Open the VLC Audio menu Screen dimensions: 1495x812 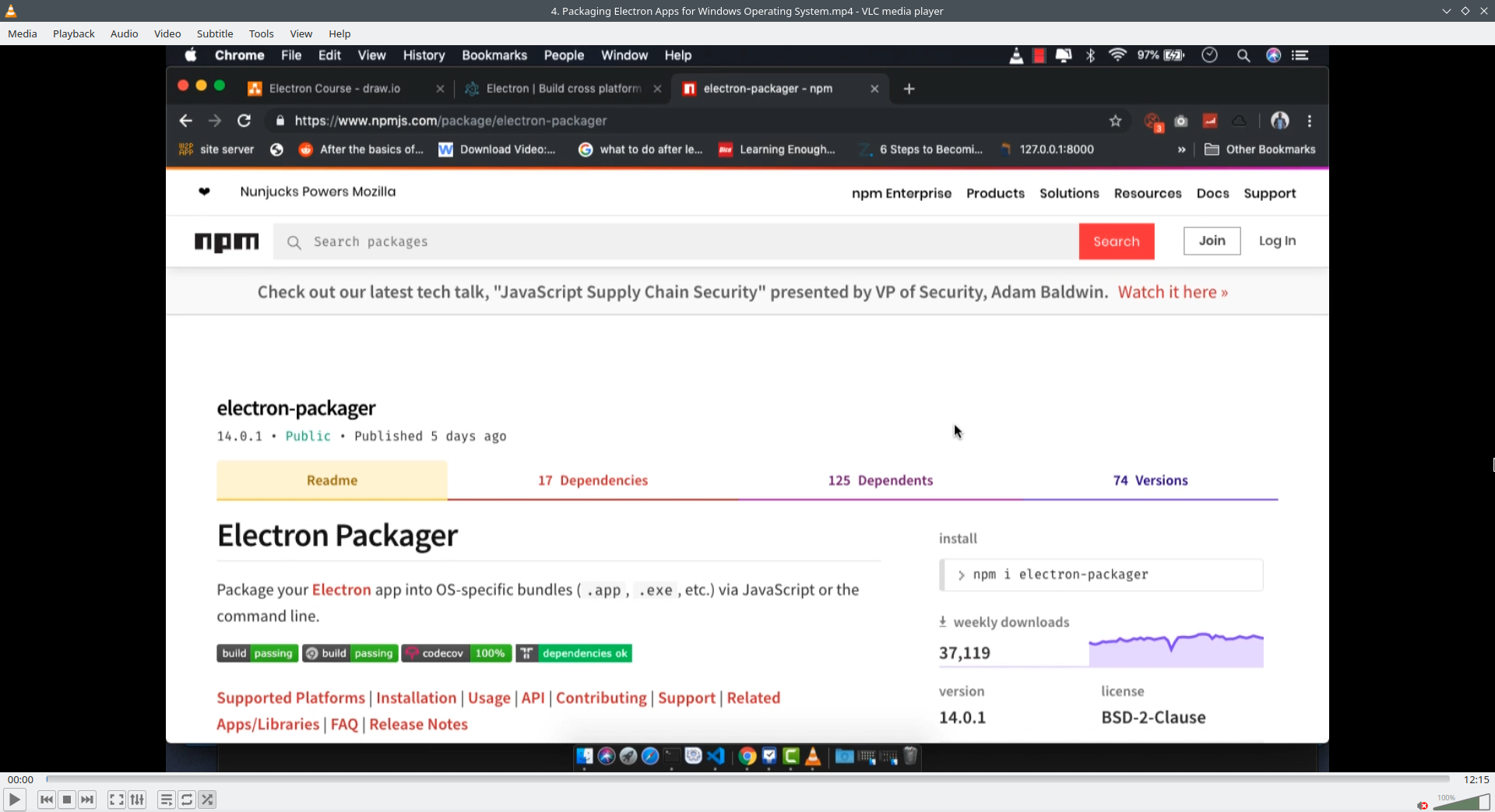coord(125,33)
